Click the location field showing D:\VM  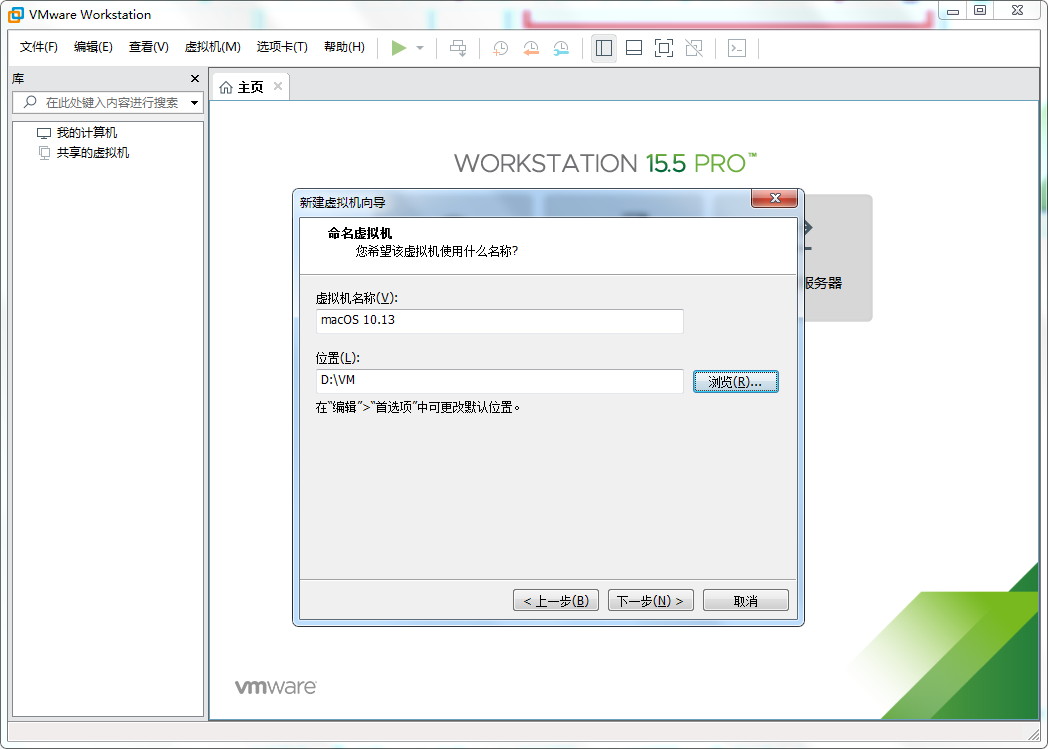click(x=499, y=381)
